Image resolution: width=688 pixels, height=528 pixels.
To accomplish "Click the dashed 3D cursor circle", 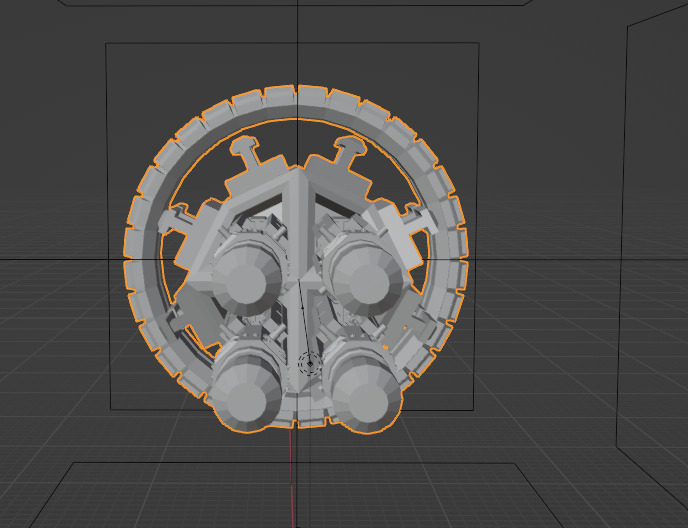I will tap(310, 363).
